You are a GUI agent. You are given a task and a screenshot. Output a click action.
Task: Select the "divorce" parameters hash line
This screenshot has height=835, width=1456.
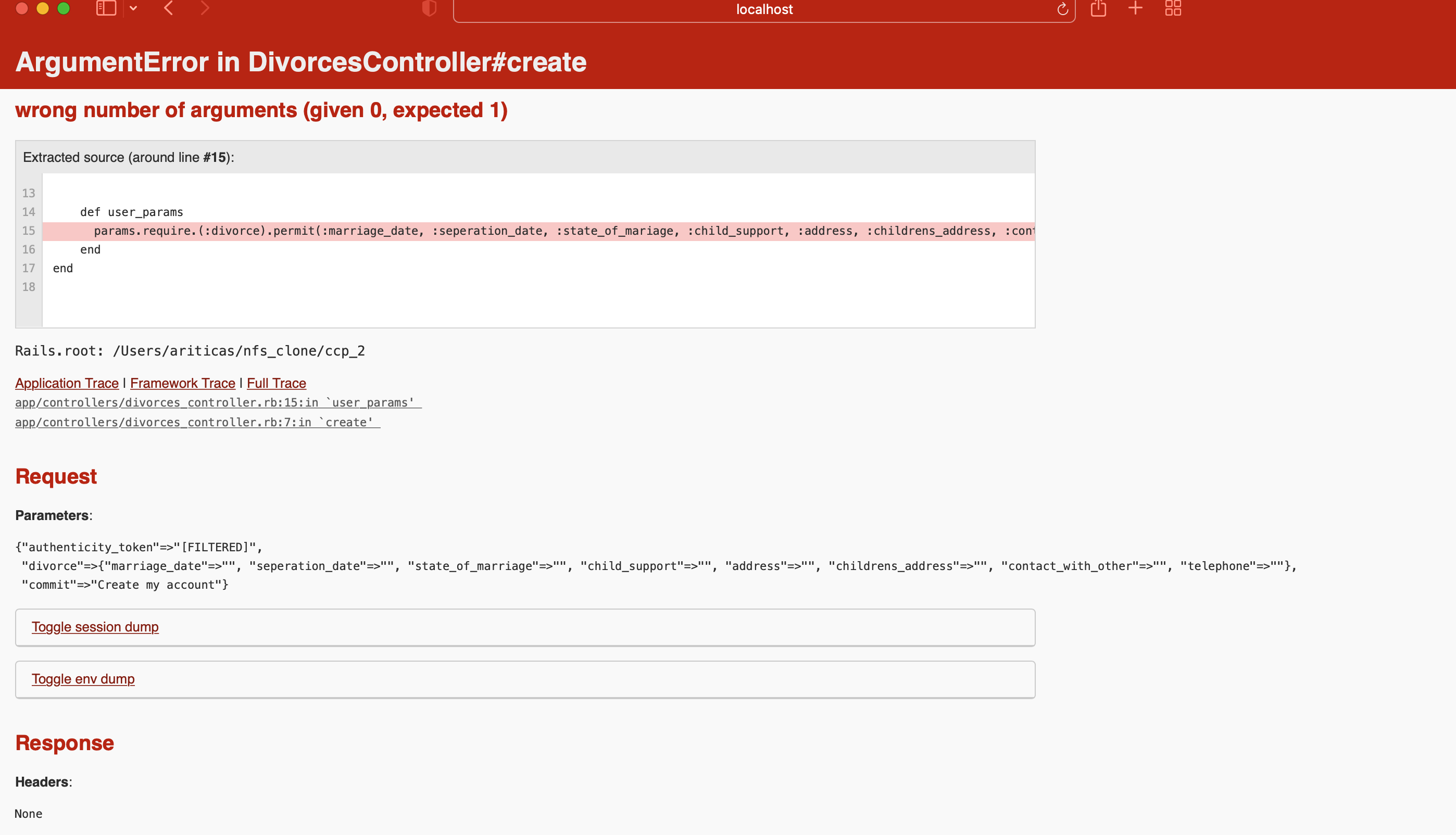[x=659, y=566]
